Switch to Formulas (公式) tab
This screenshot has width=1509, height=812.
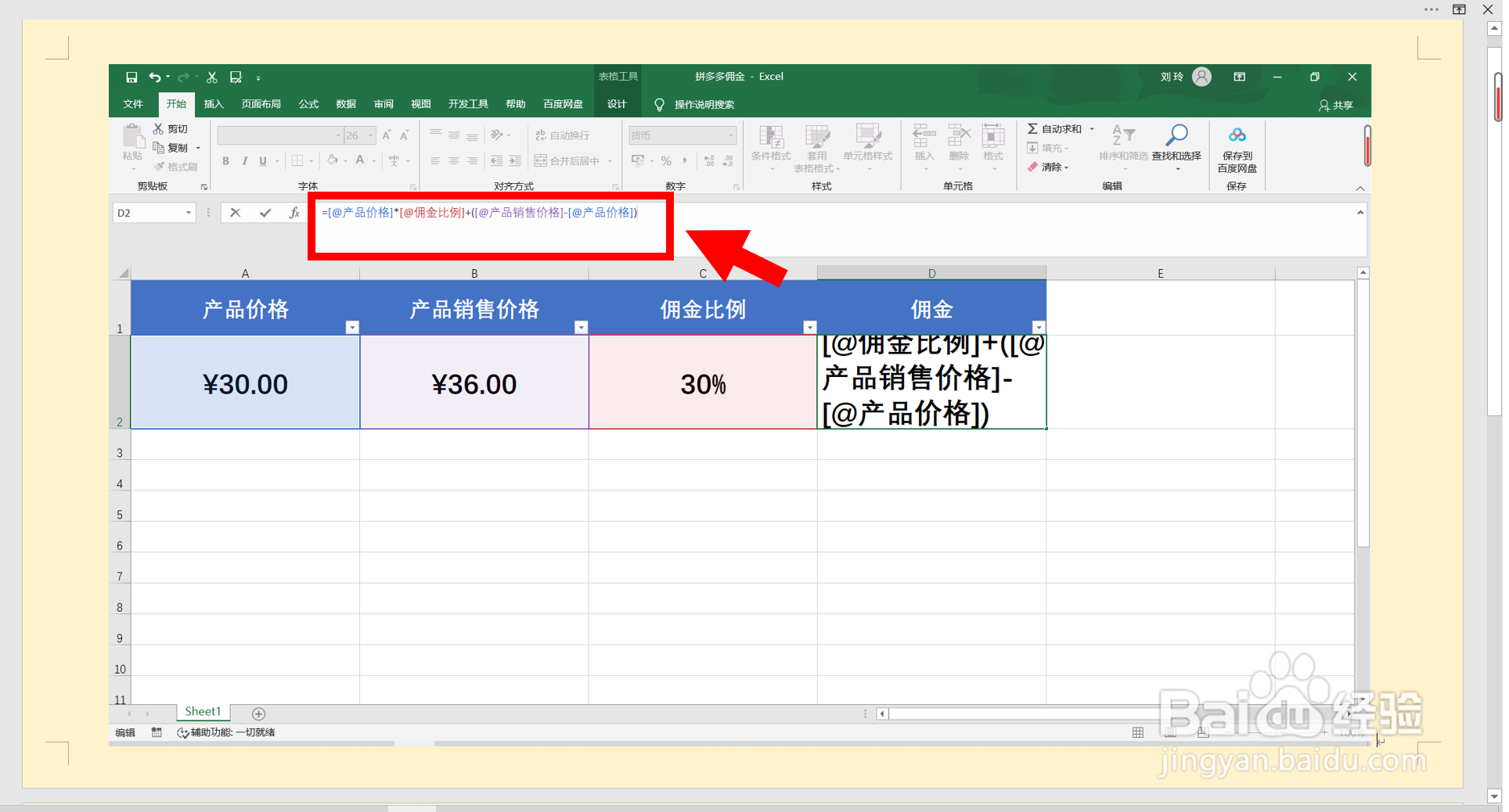point(308,104)
